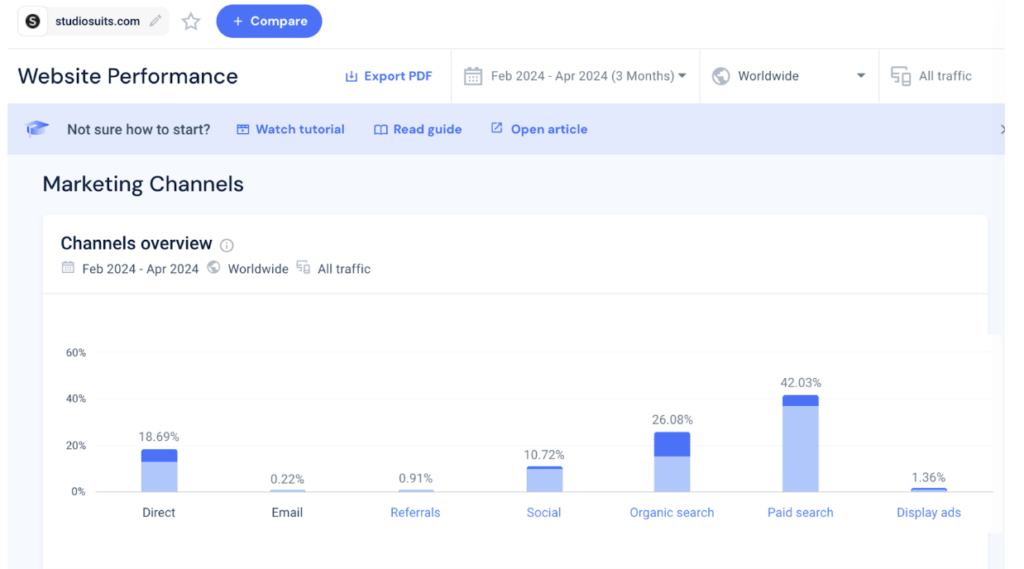The width and height of the screenshot is (1024, 569).
Task: Click the Compare button
Action: coord(269,21)
